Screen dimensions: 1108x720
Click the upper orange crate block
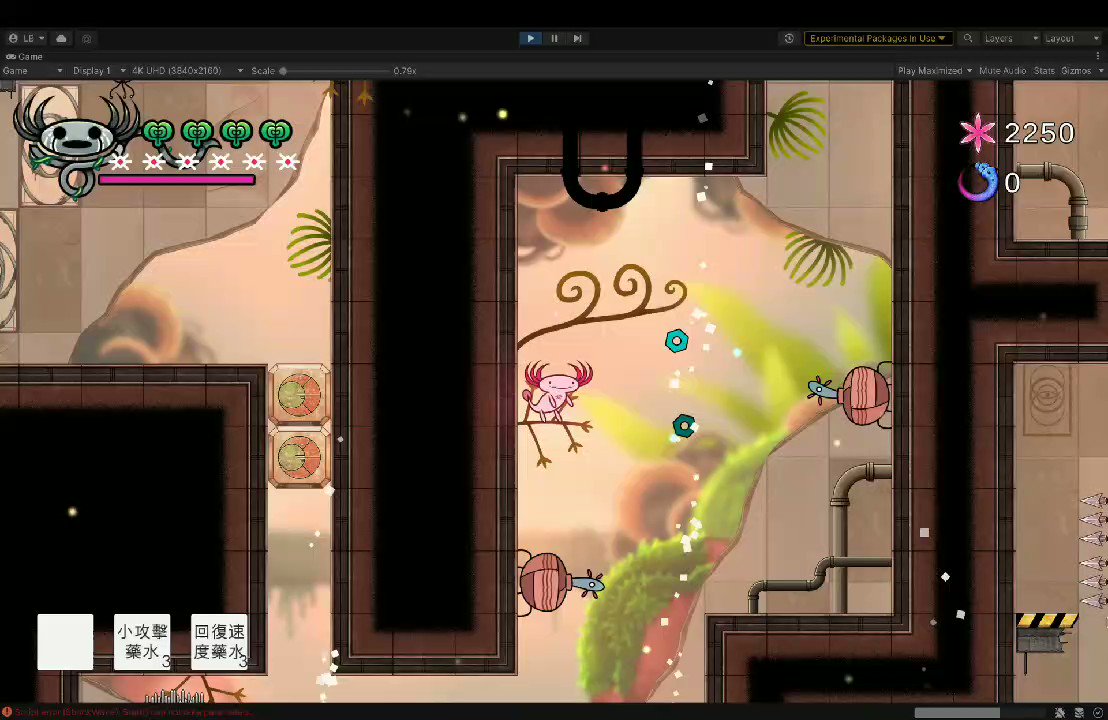pos(299,395)
